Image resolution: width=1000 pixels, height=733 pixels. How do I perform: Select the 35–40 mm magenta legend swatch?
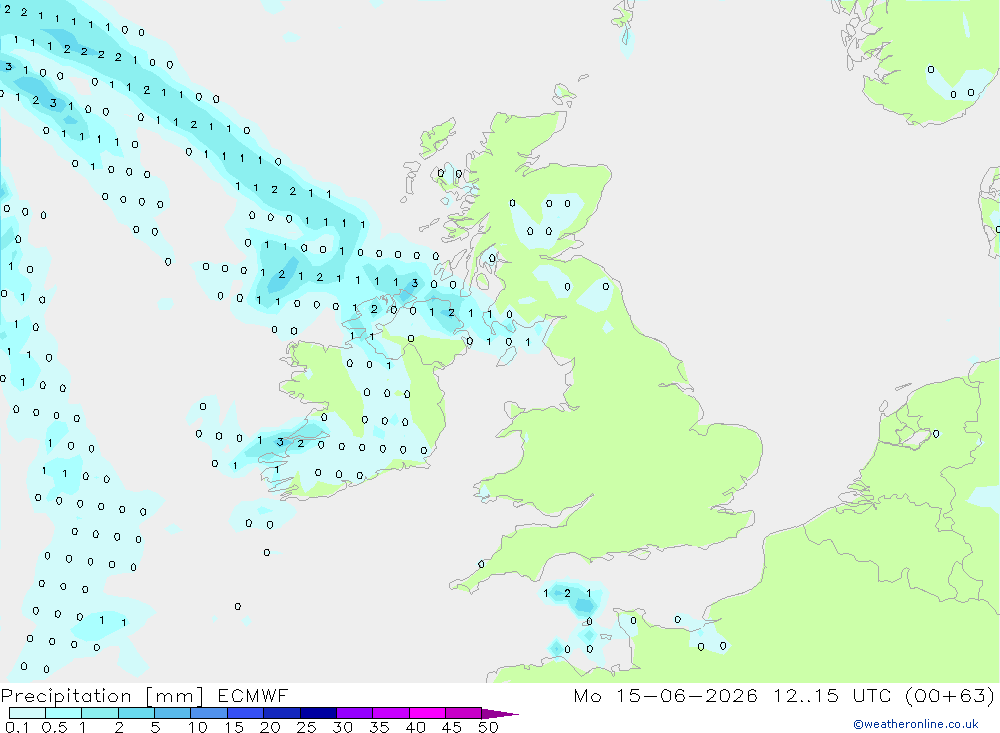[391, 713]
